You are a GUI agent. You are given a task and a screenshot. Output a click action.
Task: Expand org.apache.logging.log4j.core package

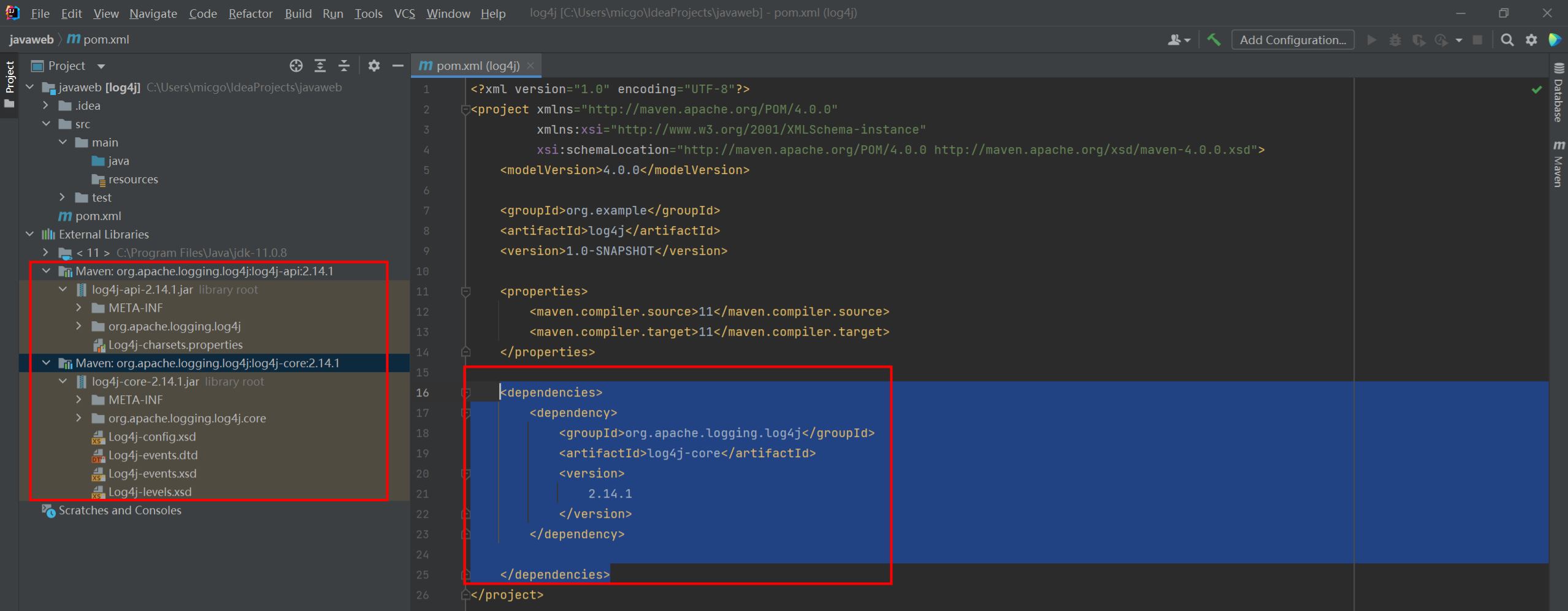coord(79,418)
